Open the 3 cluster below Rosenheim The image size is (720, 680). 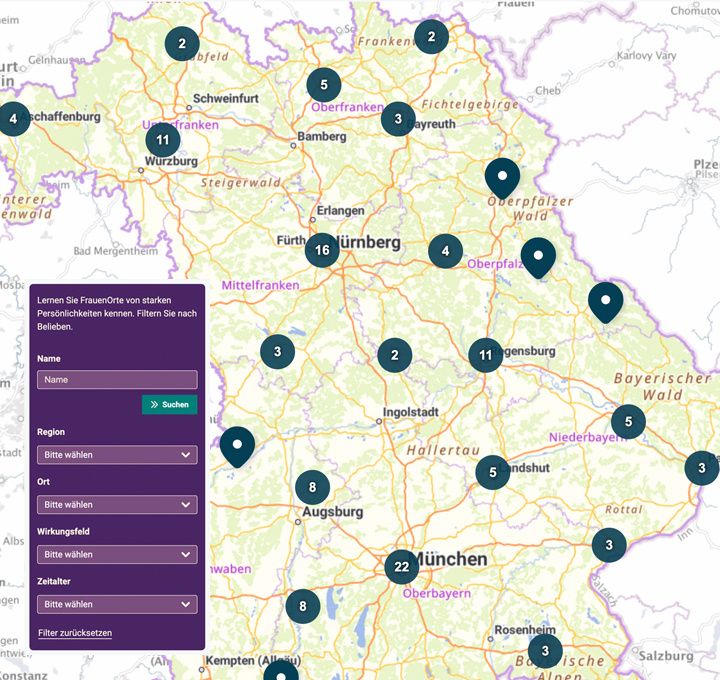click(545, 651)
